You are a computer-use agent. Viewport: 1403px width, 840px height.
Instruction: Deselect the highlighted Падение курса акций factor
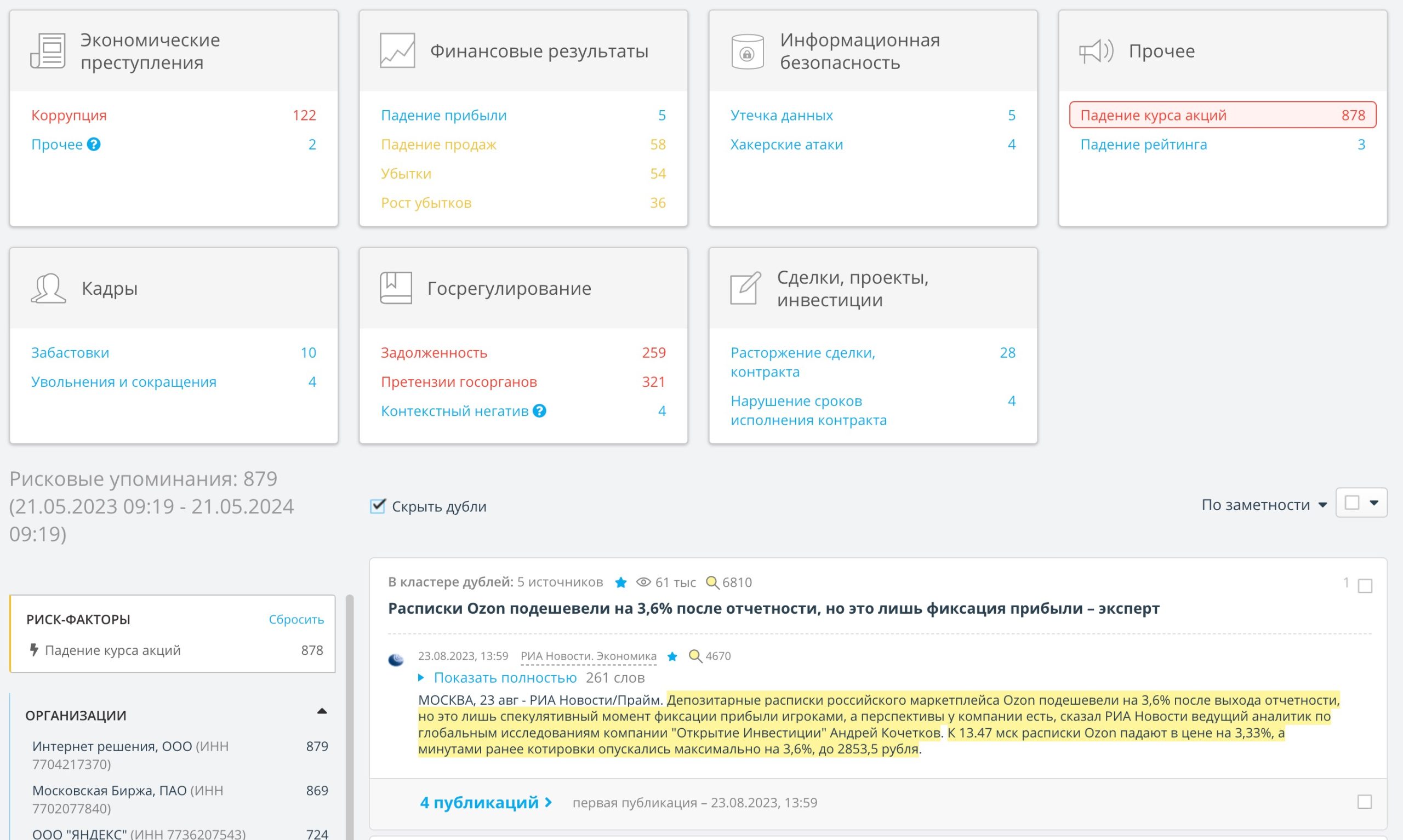coord(1223,115)
